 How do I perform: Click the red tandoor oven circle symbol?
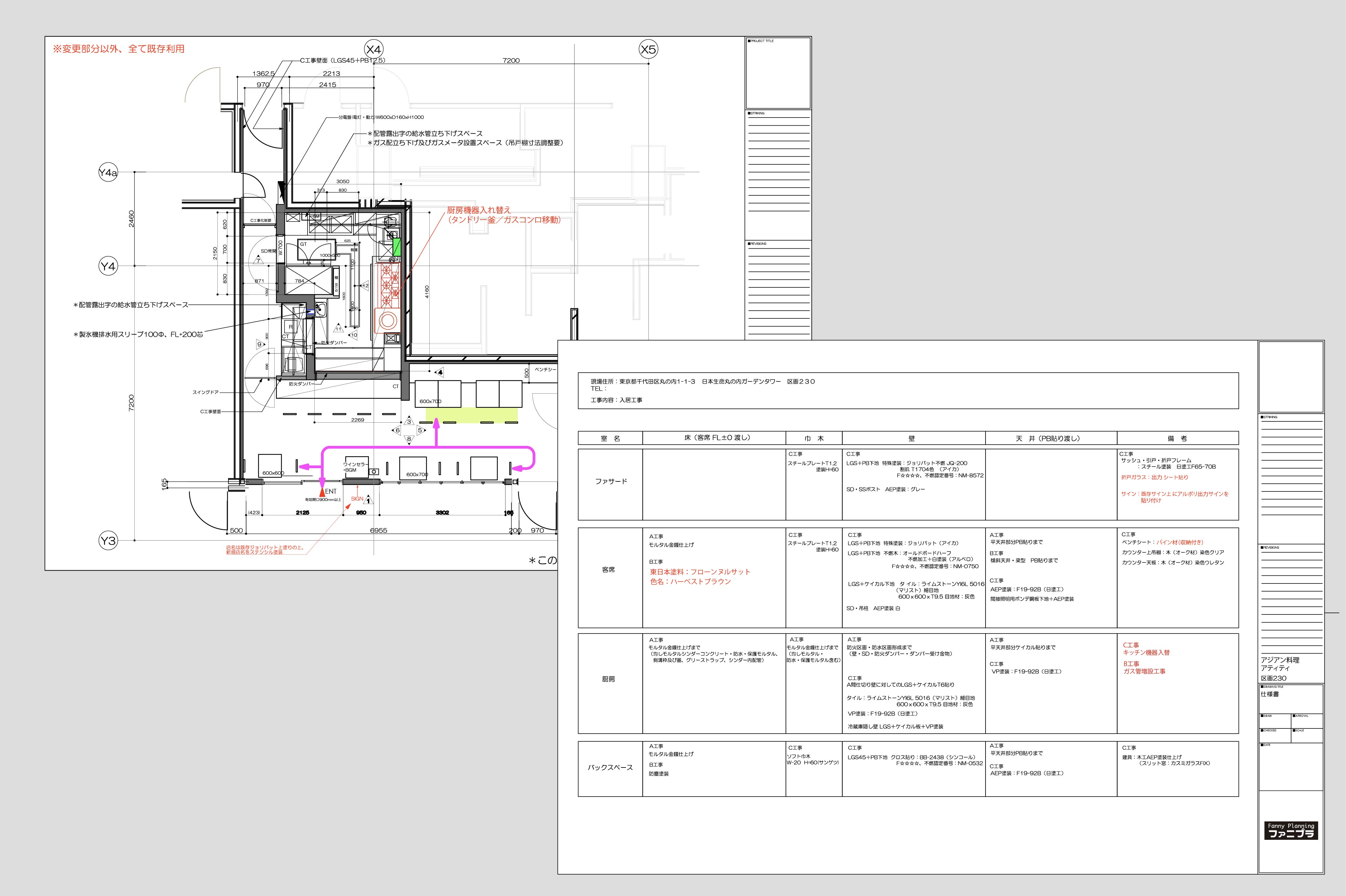tap(388, 321)
